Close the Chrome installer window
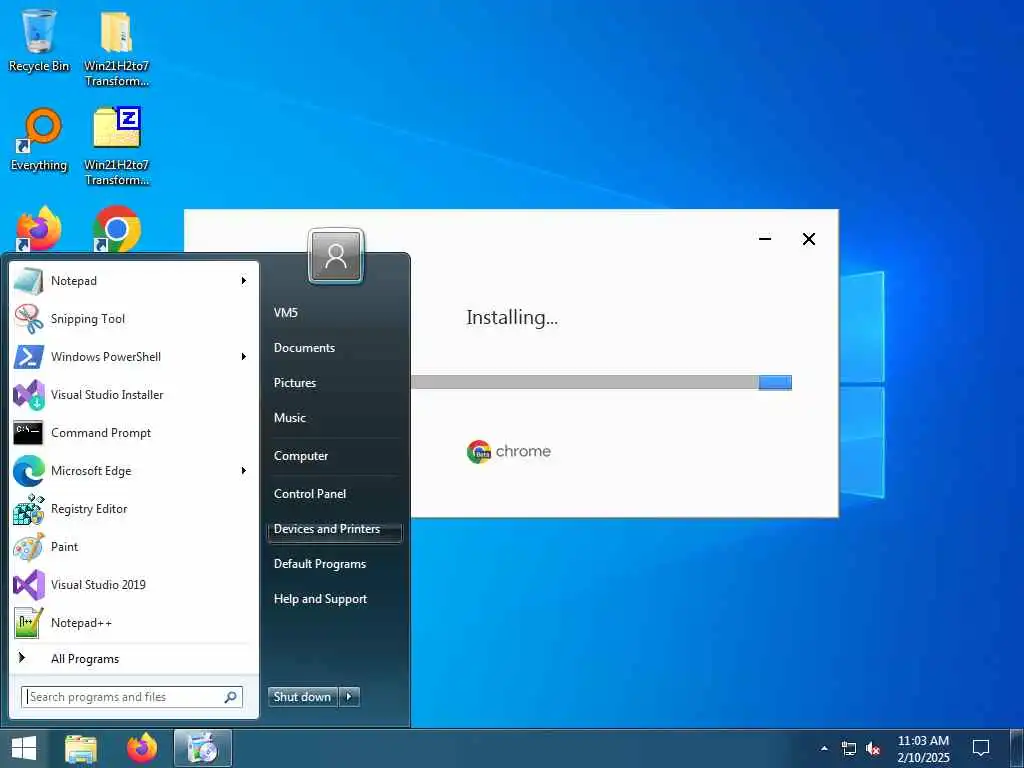The width and height of the screenshot is (1024, 768). tap(808, 239)
